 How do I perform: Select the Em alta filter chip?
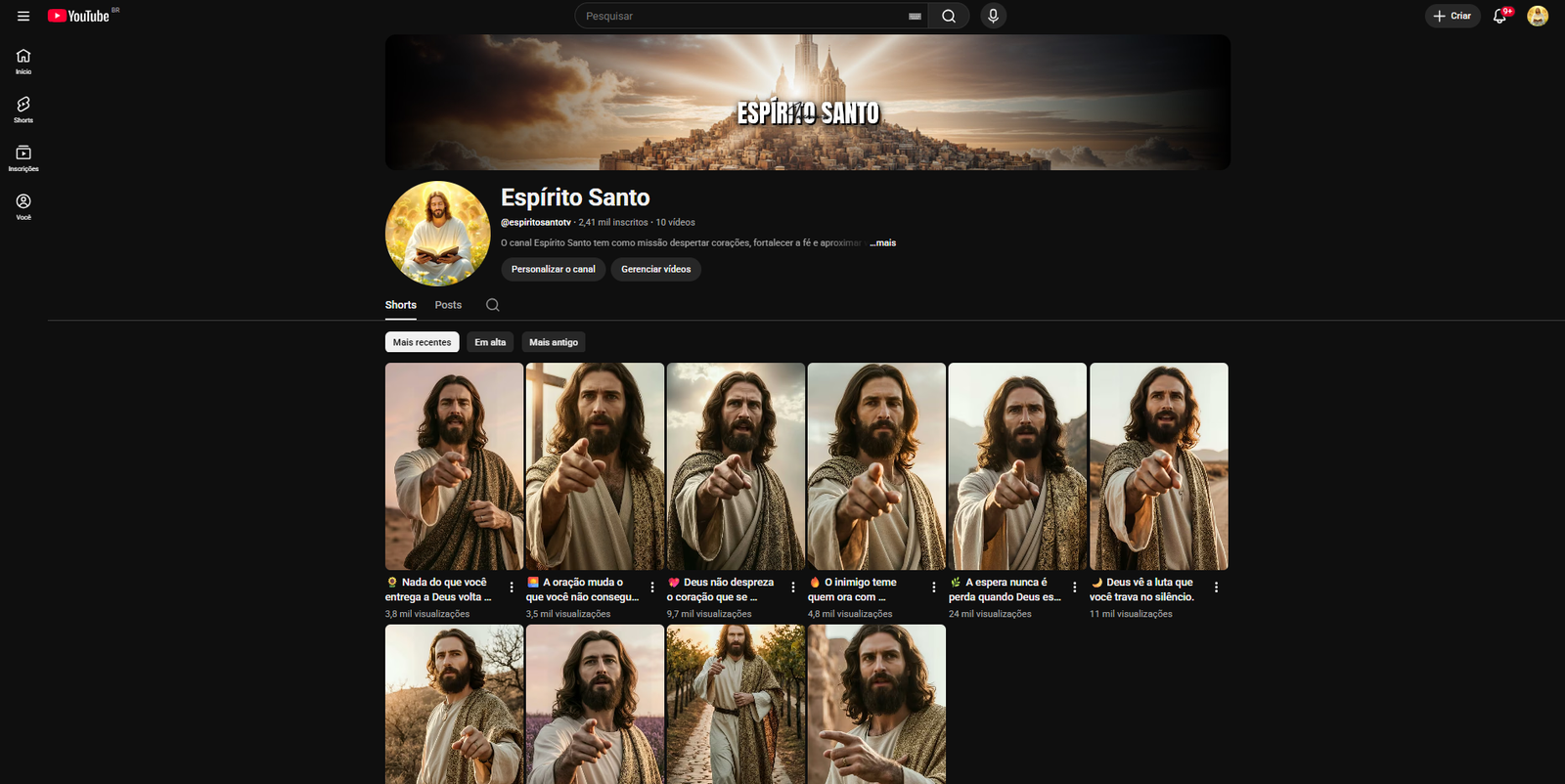[x=490, y=342]
